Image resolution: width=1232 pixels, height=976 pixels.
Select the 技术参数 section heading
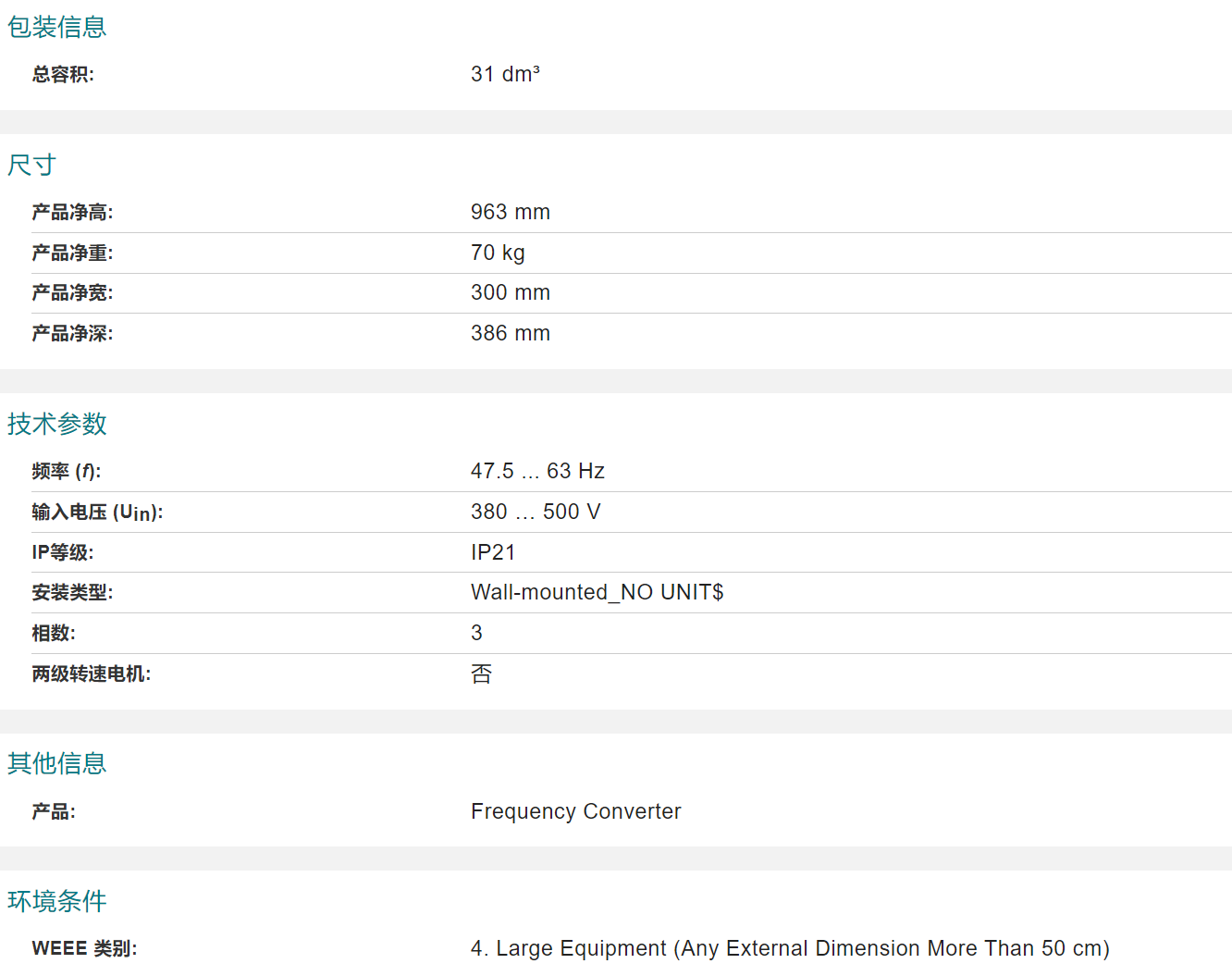57,424
